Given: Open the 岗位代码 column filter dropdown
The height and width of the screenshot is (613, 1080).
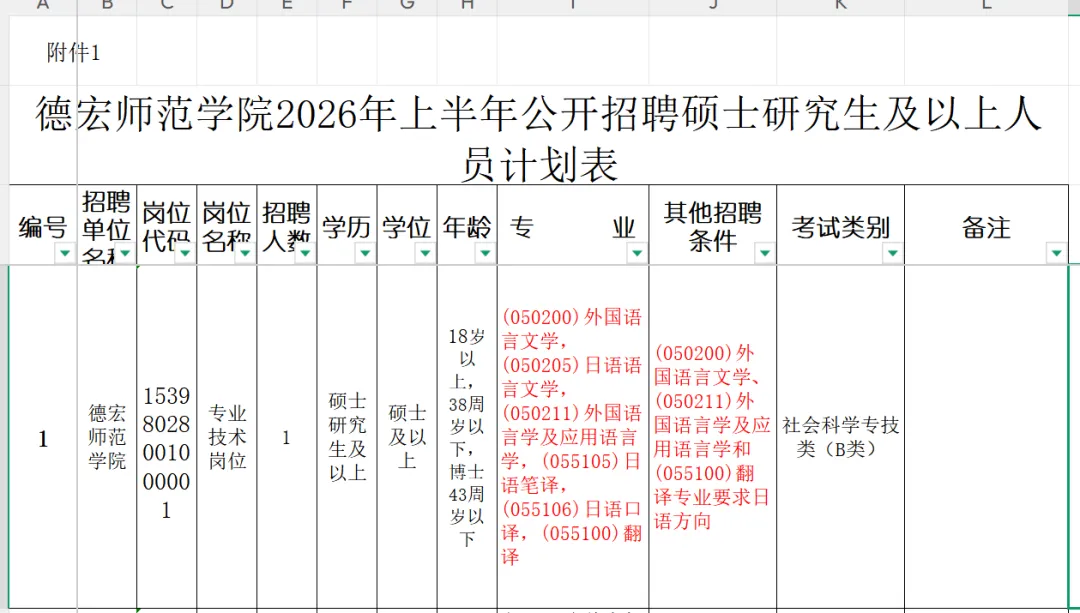Looking at the screenshot, I should 185,253.
